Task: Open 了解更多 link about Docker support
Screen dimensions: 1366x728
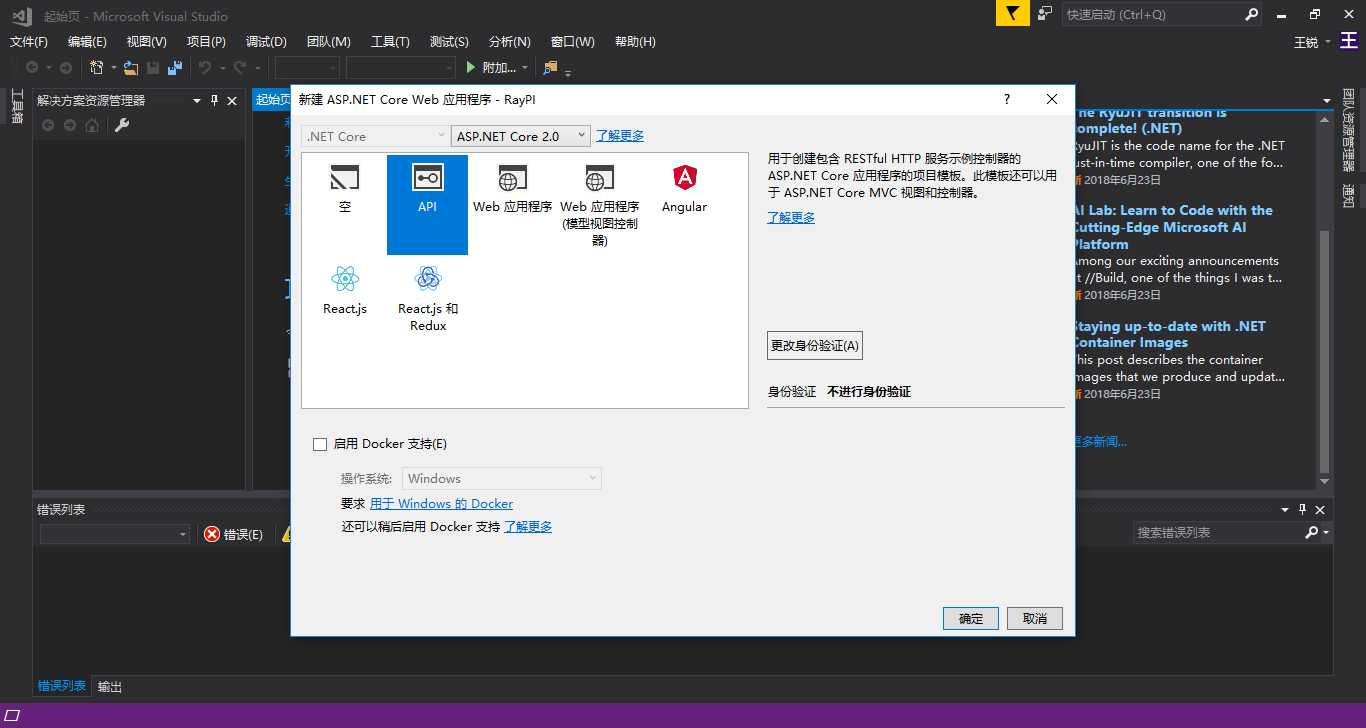Action: tap(528, 526)
